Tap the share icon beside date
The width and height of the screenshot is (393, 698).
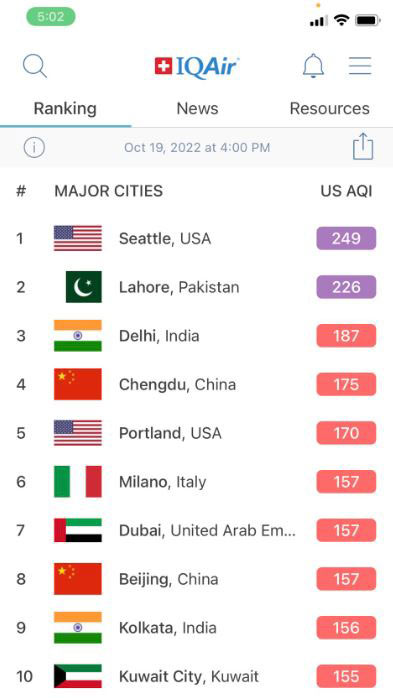(363, 146)
